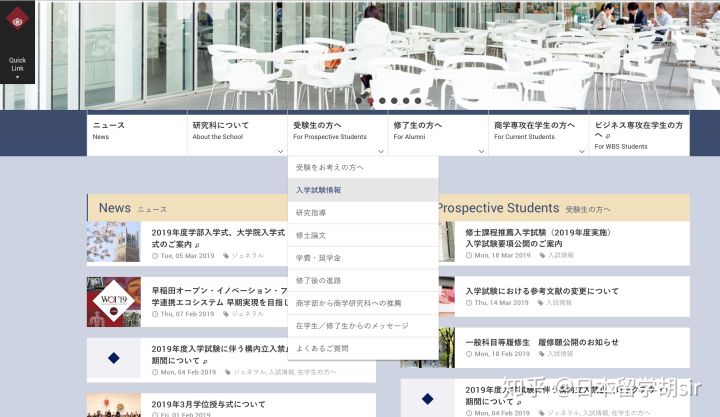The height and width of the screenshot is (417, 720).
Task: Select the second red carousel dot
Action: [370, 101]
